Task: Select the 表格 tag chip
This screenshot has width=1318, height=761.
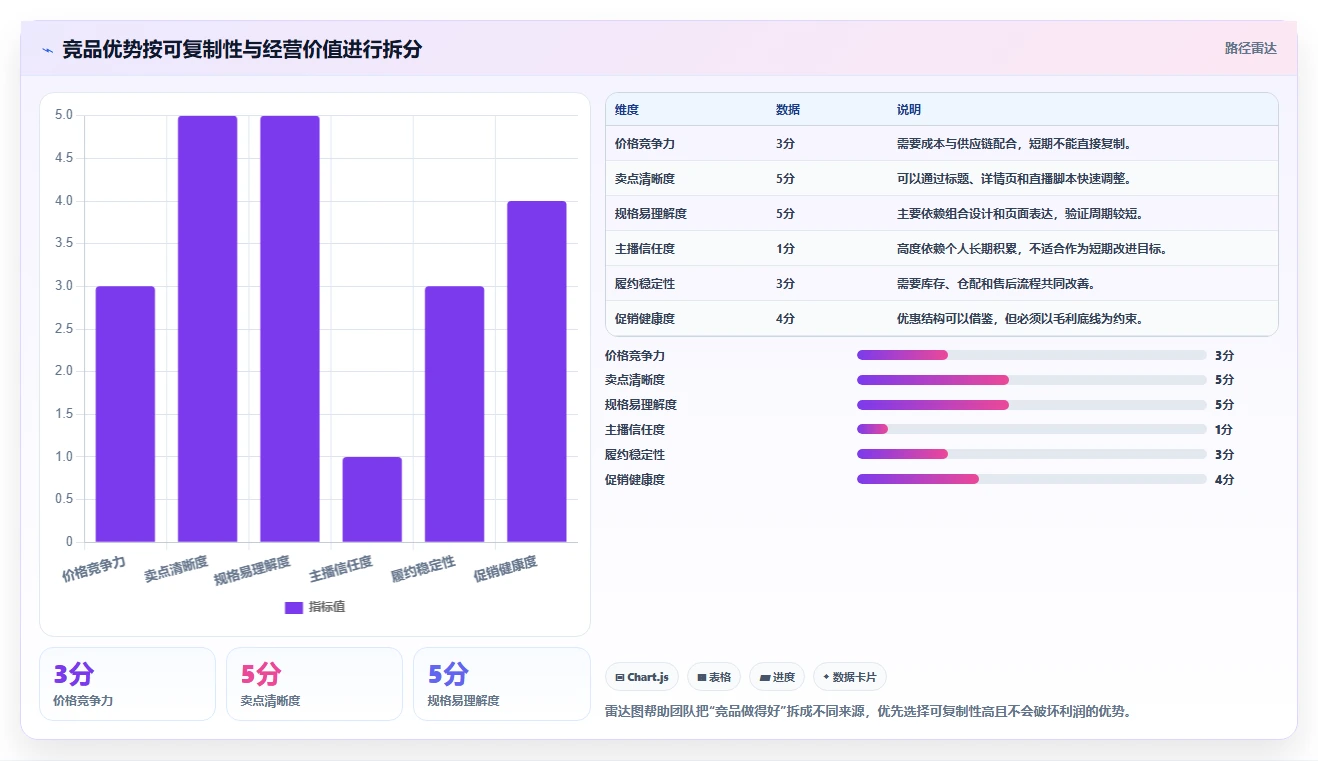Action: (x=714, y=677)
